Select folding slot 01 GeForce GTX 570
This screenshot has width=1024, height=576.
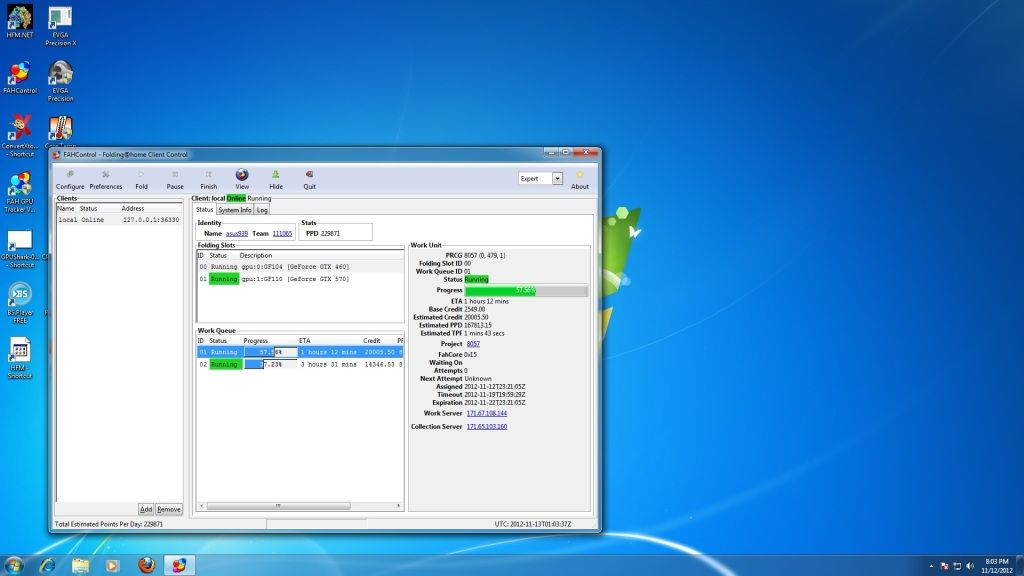coord(300,279)
